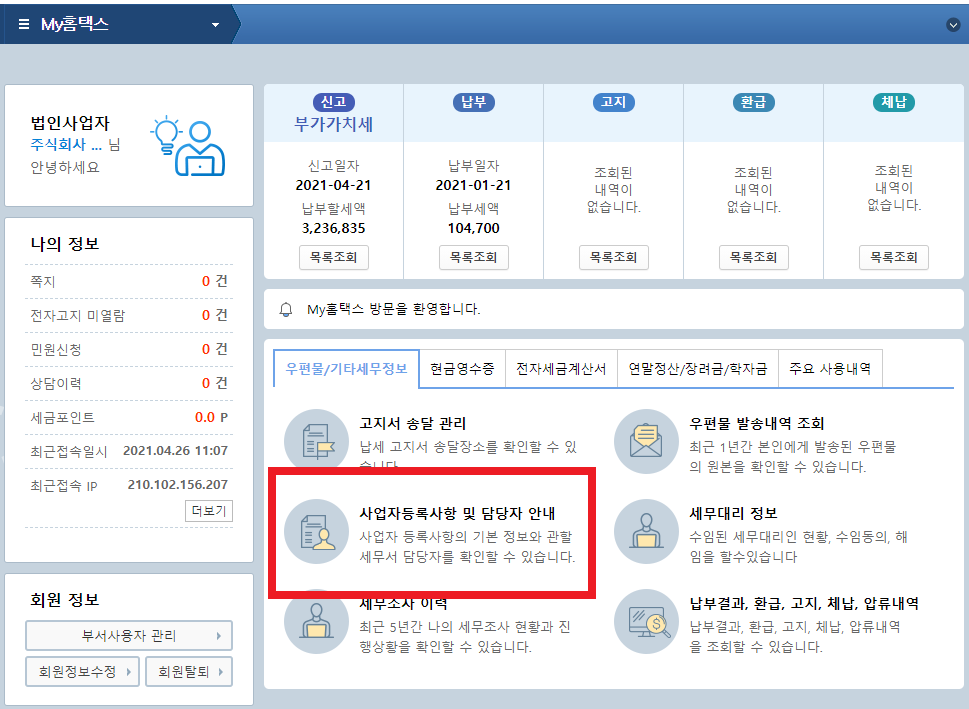Screen dimensions: 969x709
Task: Open 목록조회 under 고지 column
Action: tap(614, 257)
